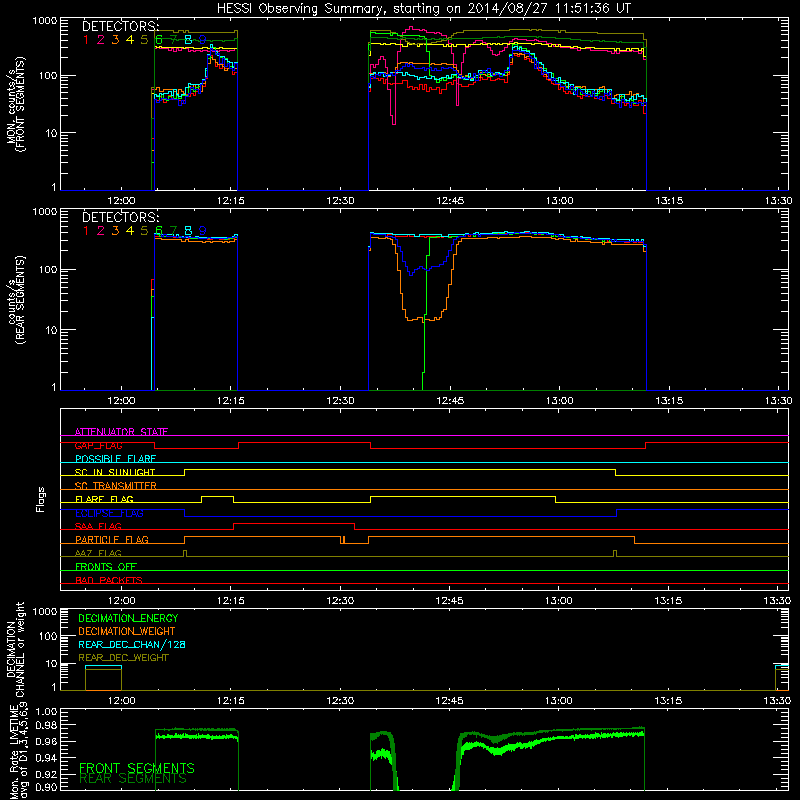Click 100 y-axis value on rear segments panel
Viewport: 800px width, 800px height.
click(48, 269)
